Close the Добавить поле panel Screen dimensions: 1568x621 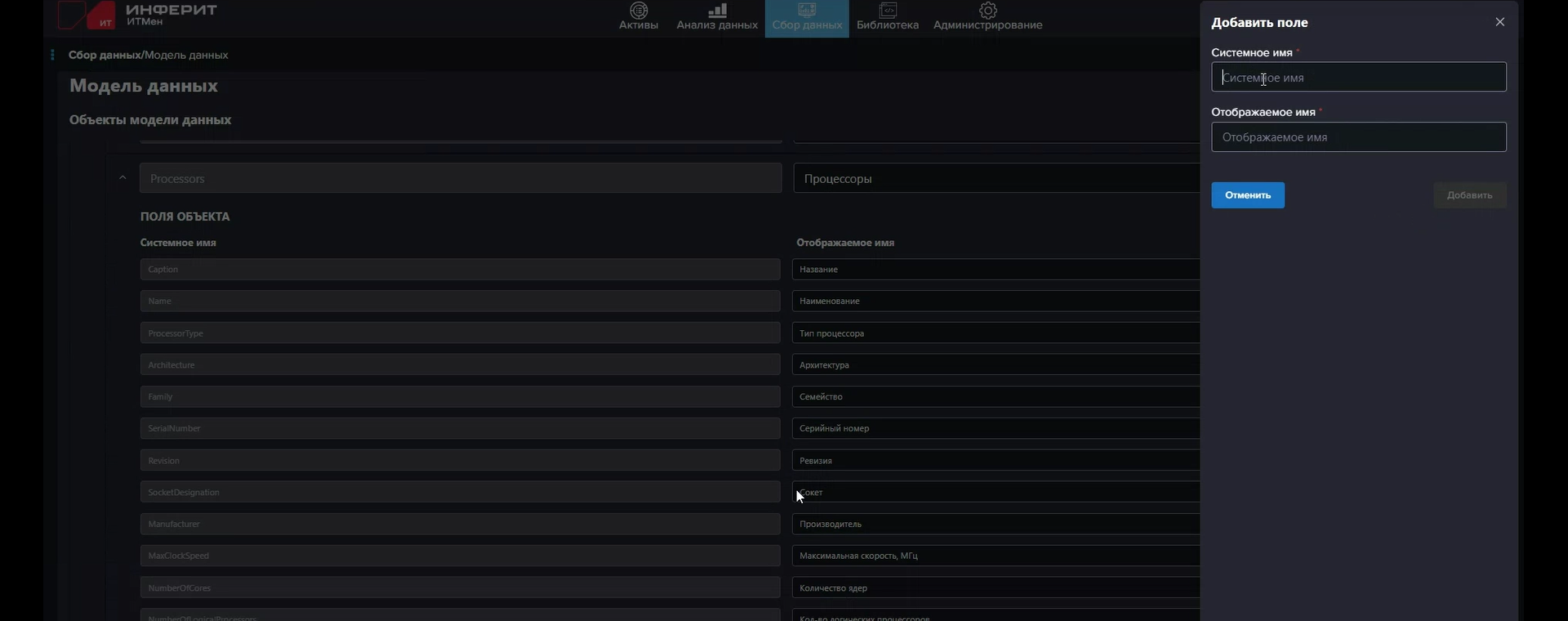point(1499,22)
